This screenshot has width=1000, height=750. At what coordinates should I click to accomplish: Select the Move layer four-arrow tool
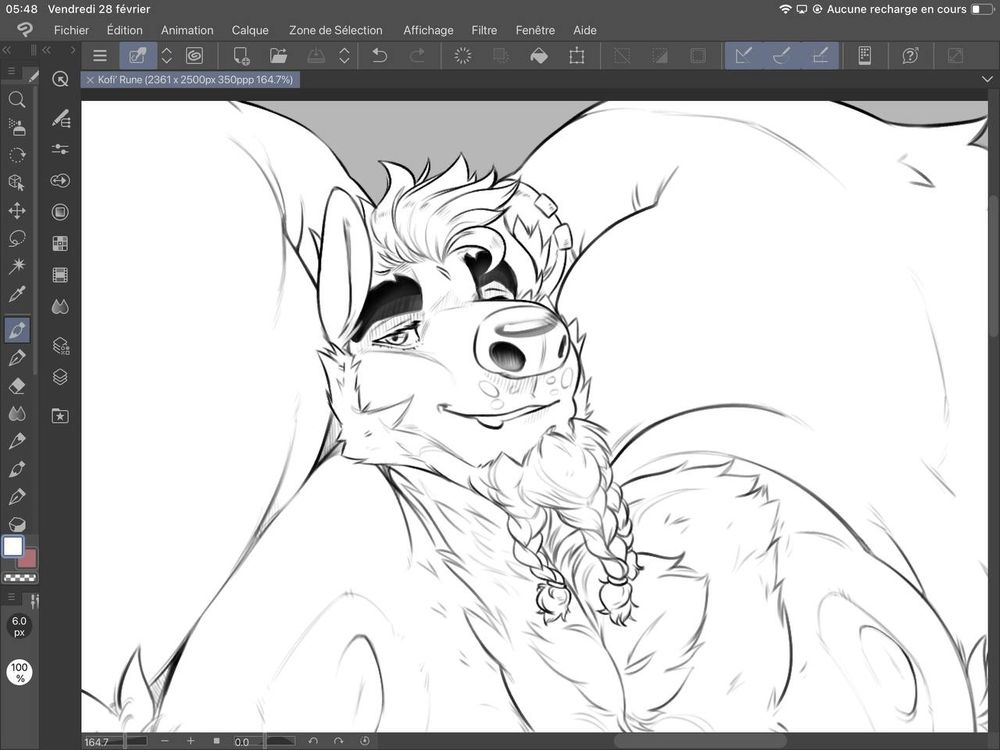pos(17,210)
